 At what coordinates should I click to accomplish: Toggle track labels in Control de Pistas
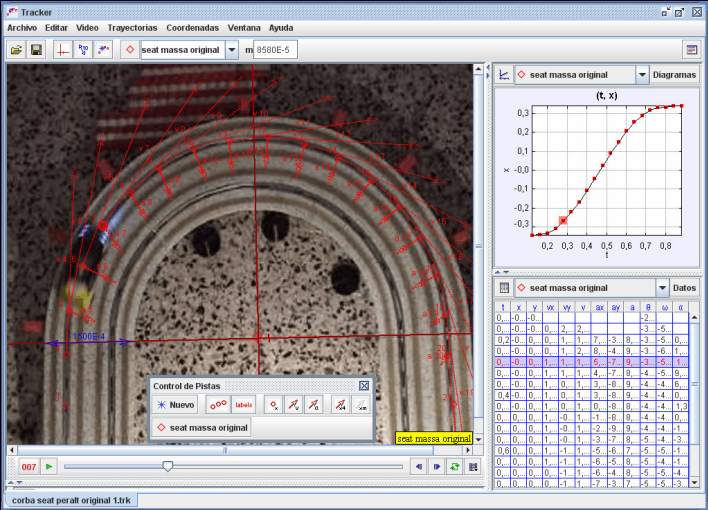(243, 405)
